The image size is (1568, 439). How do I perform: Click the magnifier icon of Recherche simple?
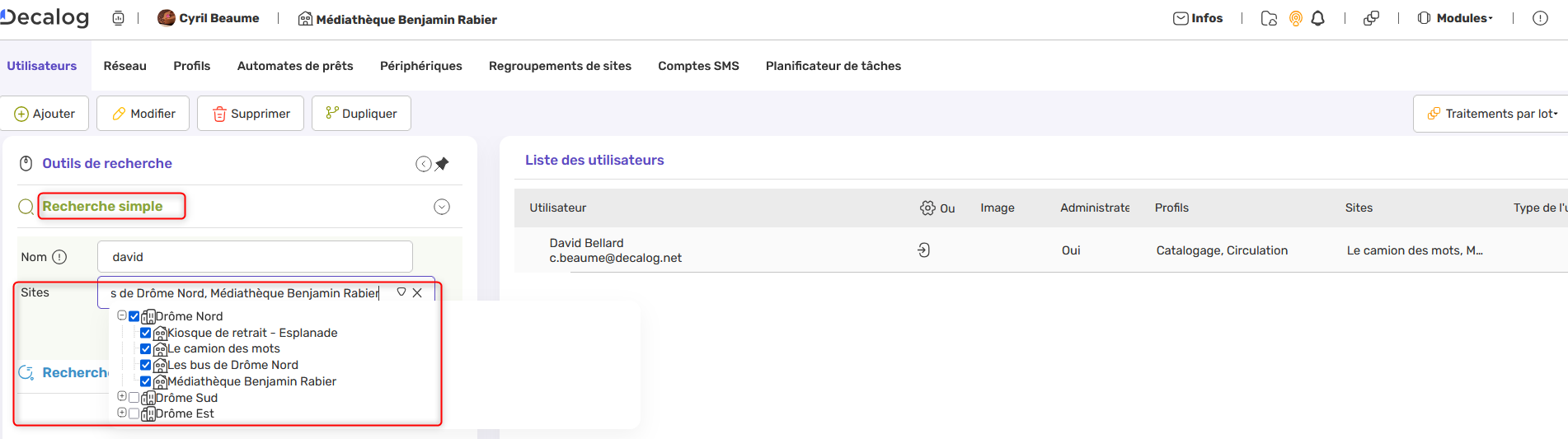point(26,207)
